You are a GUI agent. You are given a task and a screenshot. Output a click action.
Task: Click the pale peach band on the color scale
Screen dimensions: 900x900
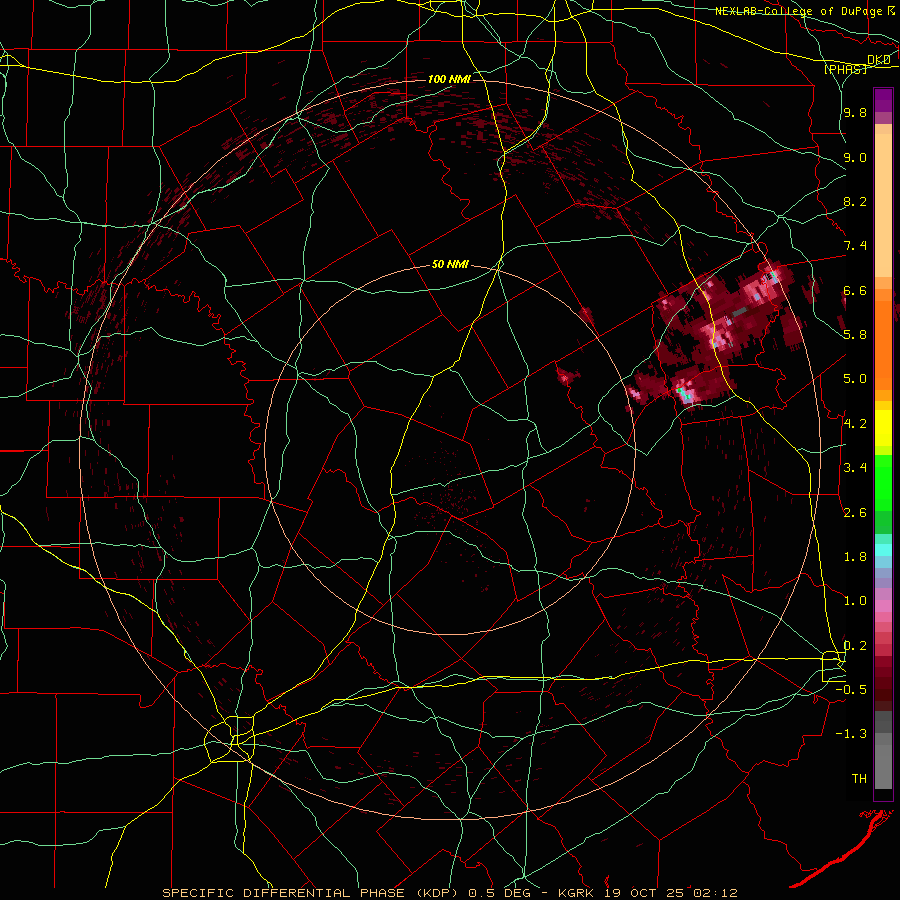click(x=883, y=207)
